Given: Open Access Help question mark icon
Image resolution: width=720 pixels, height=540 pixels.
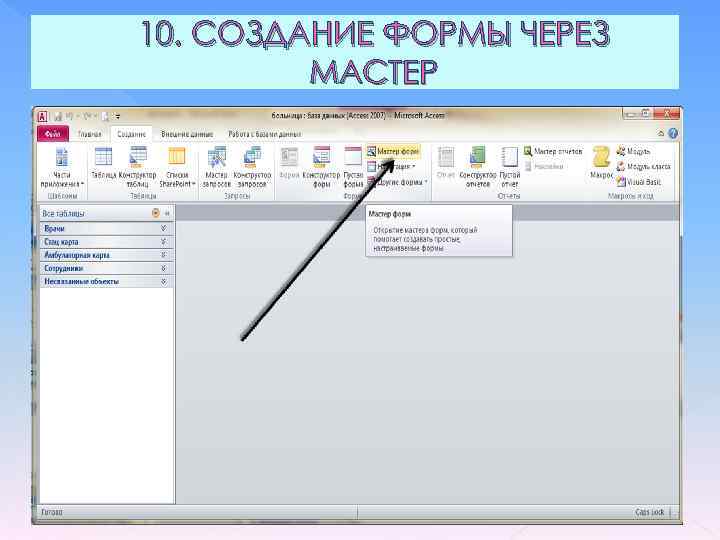Looking at the screenshot, I should [x=673, y=134].
